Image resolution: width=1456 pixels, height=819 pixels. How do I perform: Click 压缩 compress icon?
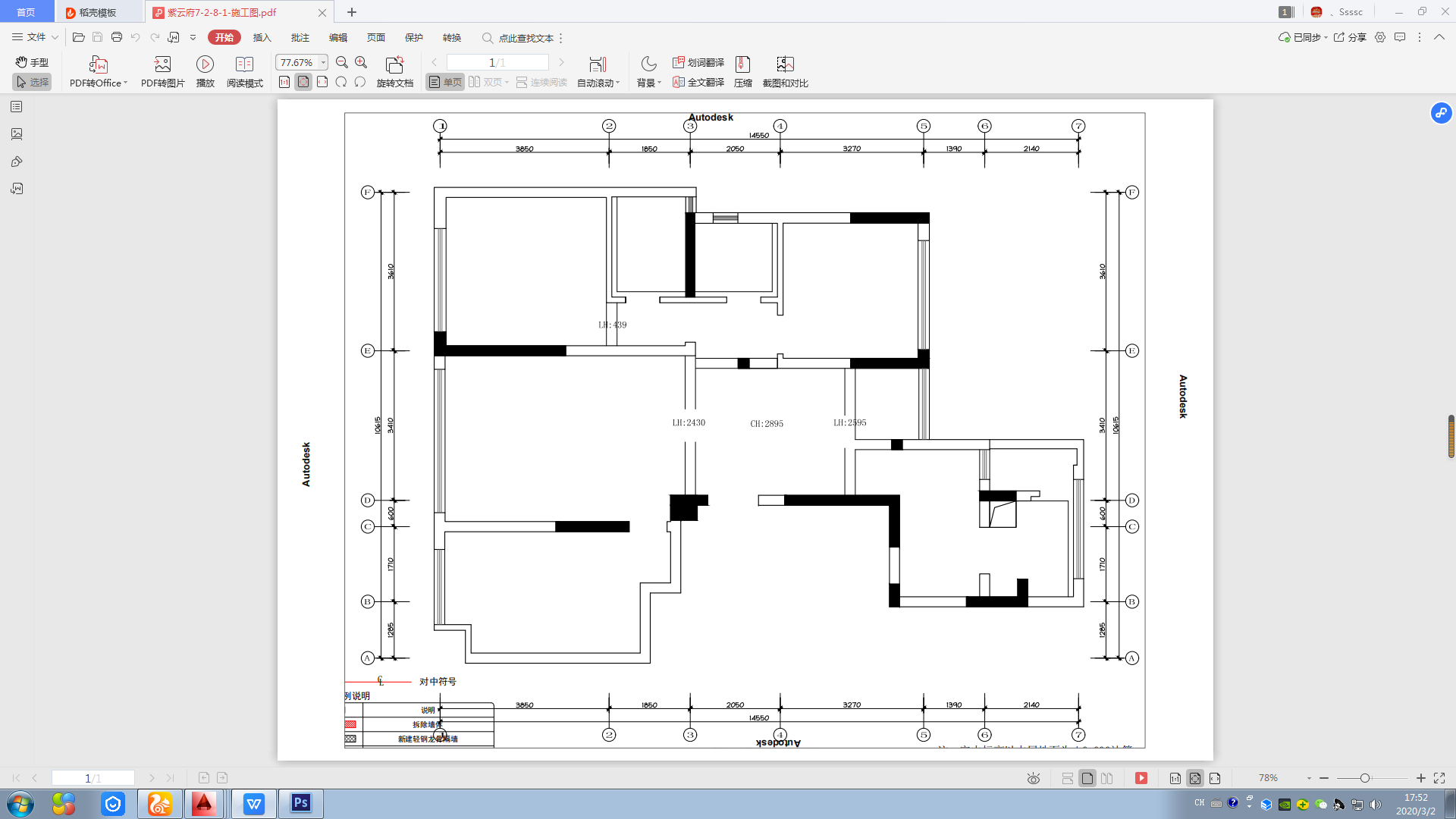(x=742, y=64)
